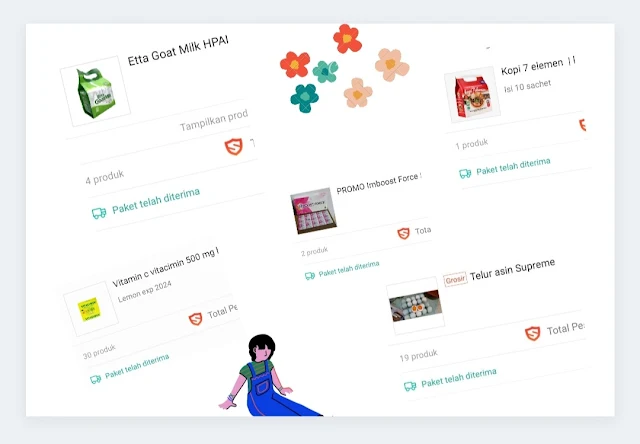
Task: Select the Grosir tag beside Telur asin Supreme
Action: tap(455, 280)
